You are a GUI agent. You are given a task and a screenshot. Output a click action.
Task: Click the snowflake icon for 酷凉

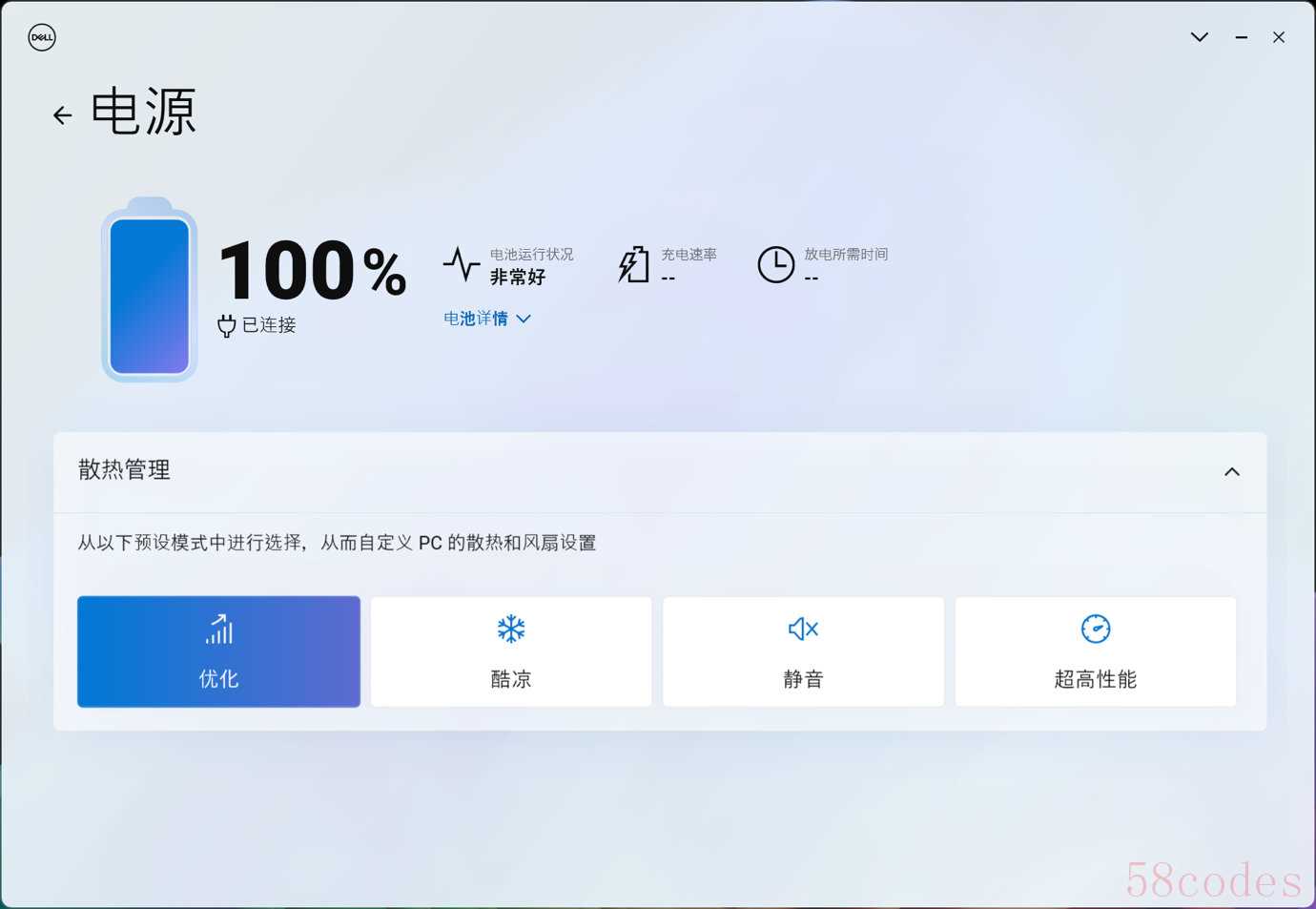coord(511,629)
